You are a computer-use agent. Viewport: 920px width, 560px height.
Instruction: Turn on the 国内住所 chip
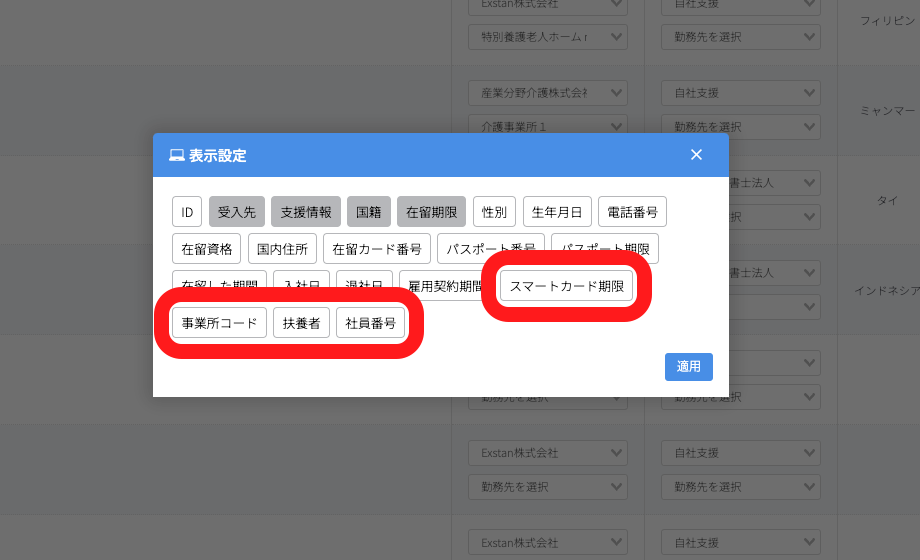click(x=282, y=249)
